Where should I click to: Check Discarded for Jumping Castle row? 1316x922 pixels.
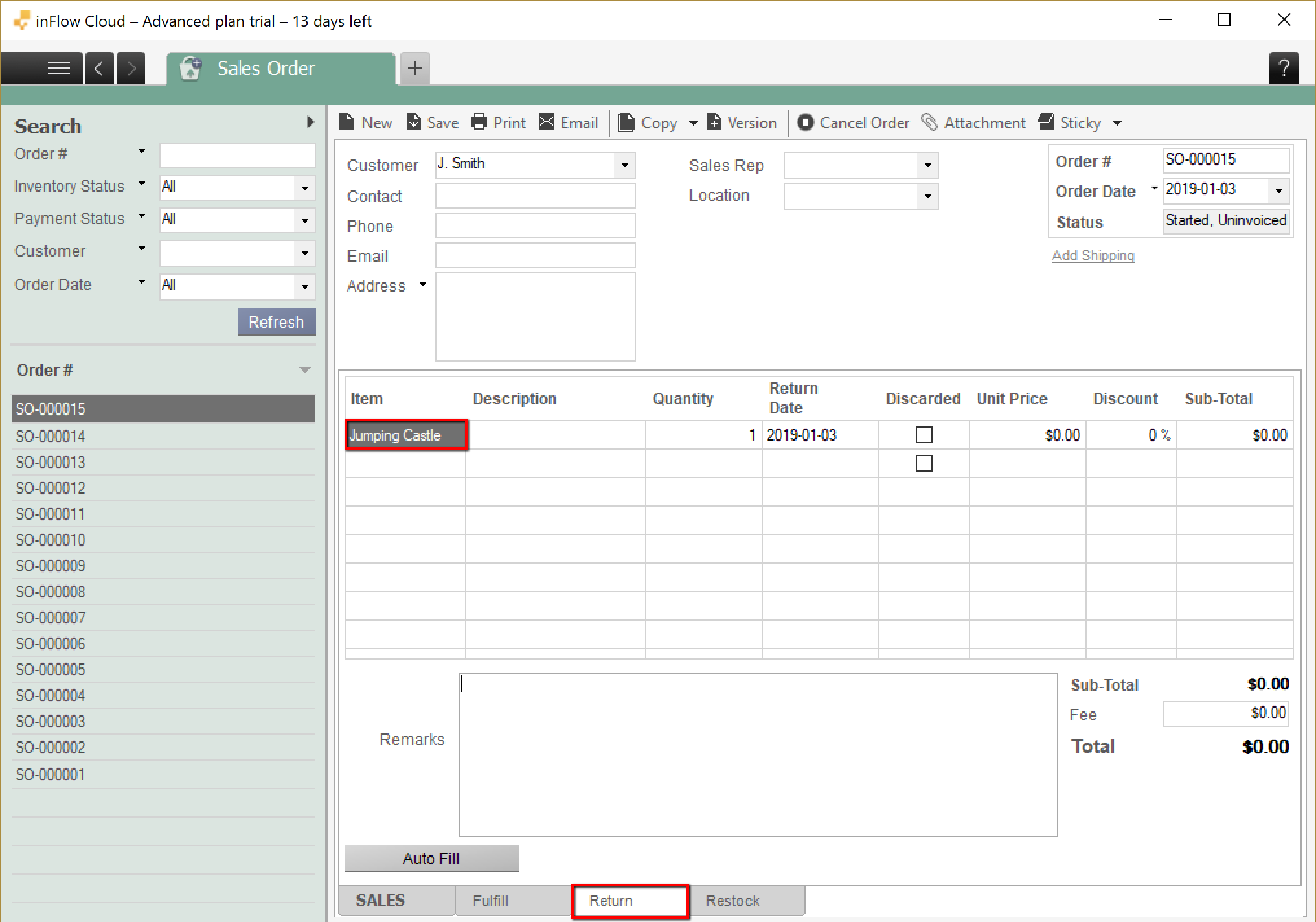tap(924, 435)
